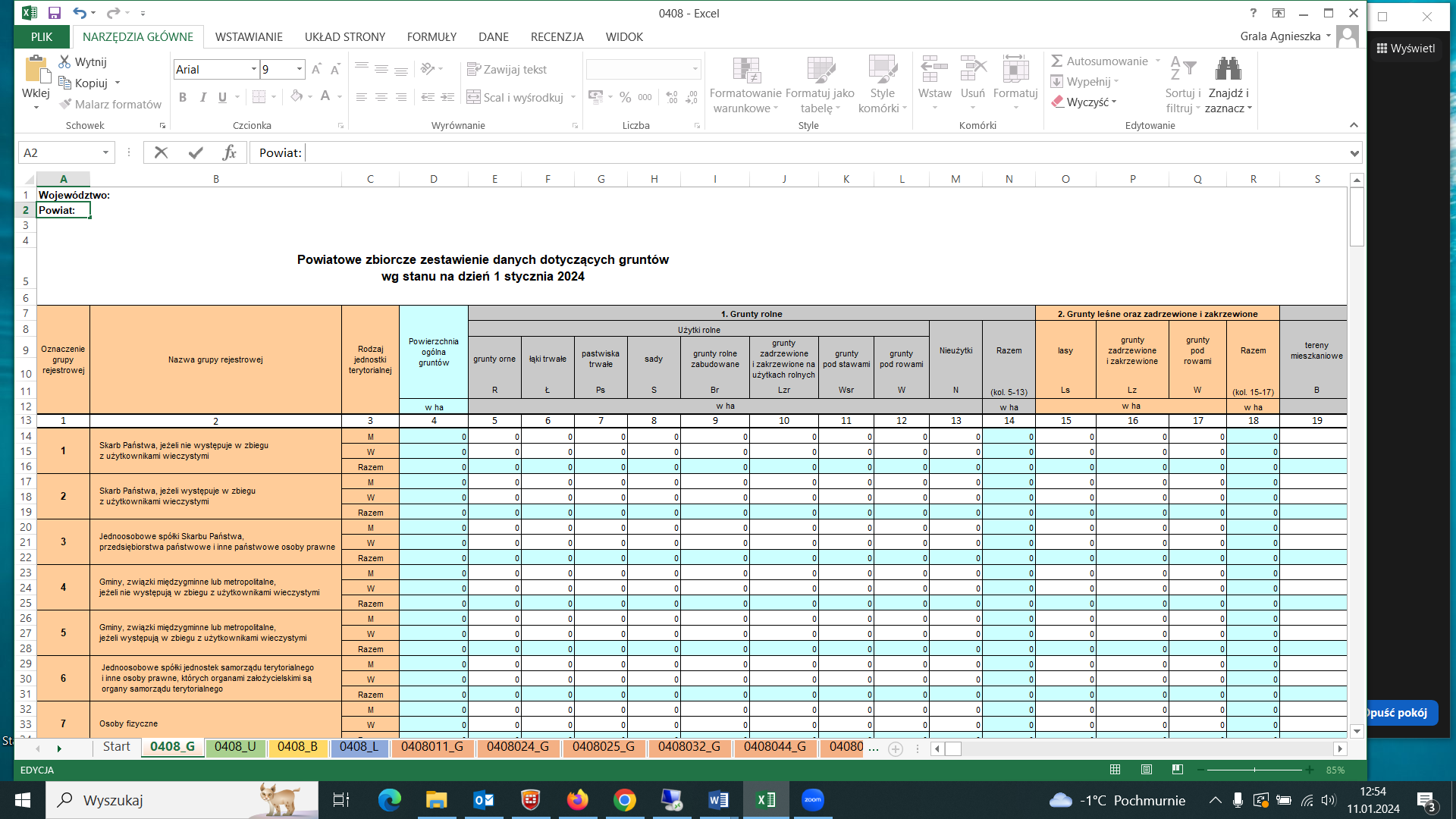Click the zoom slider in status bar
1456x819 pixels.
coord(1254,770)
